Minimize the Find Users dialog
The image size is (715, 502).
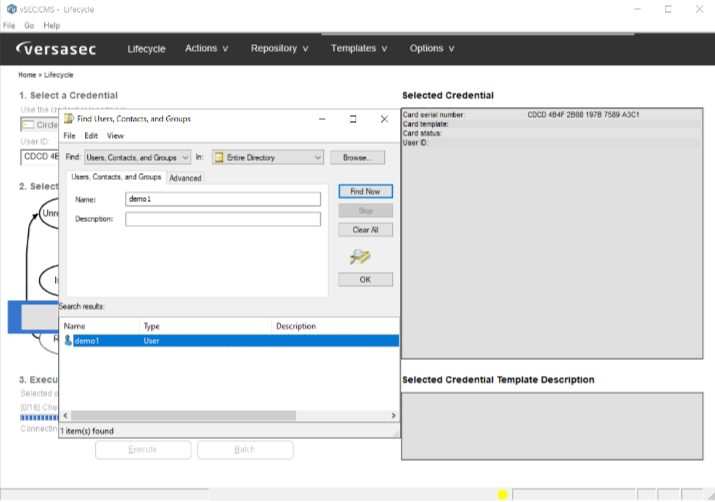pyautogui.click(x=322, y=119)
